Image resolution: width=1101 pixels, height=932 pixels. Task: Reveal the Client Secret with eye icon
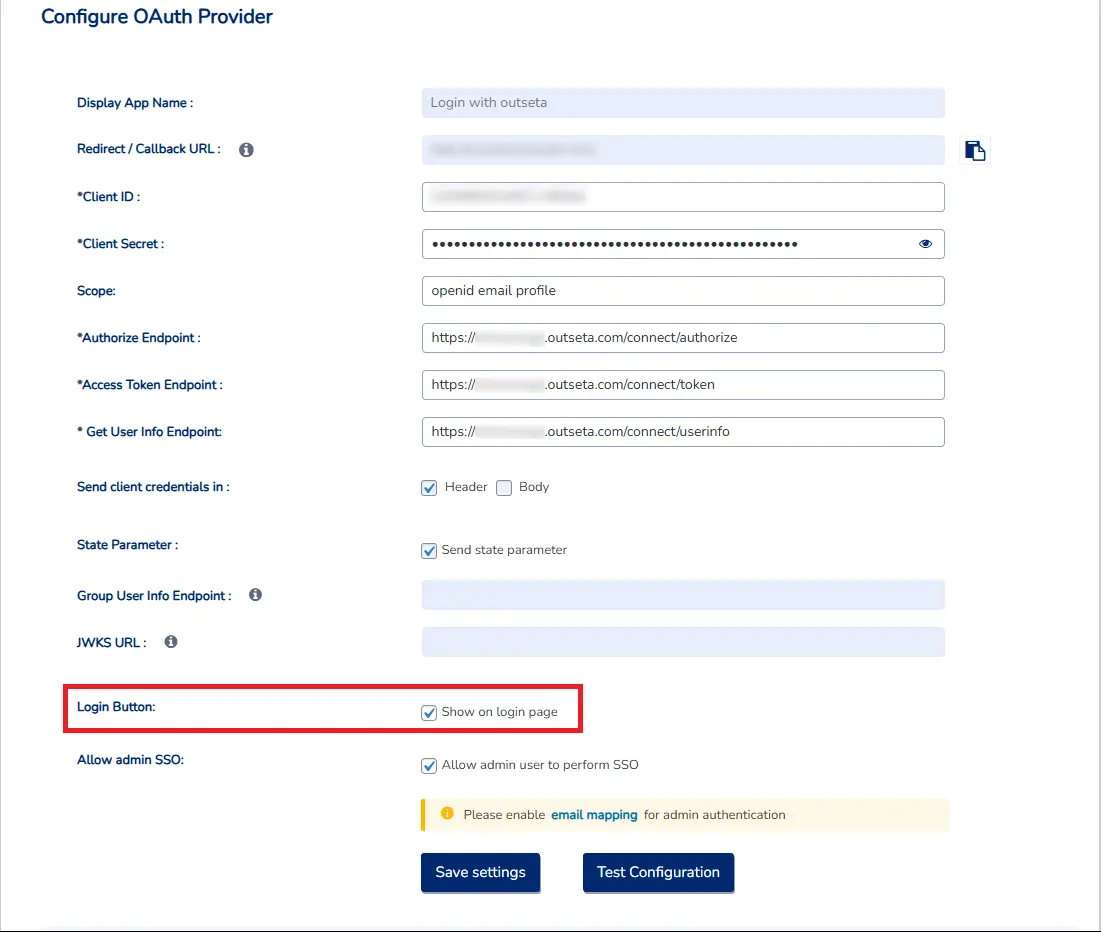tap(925, 244)
